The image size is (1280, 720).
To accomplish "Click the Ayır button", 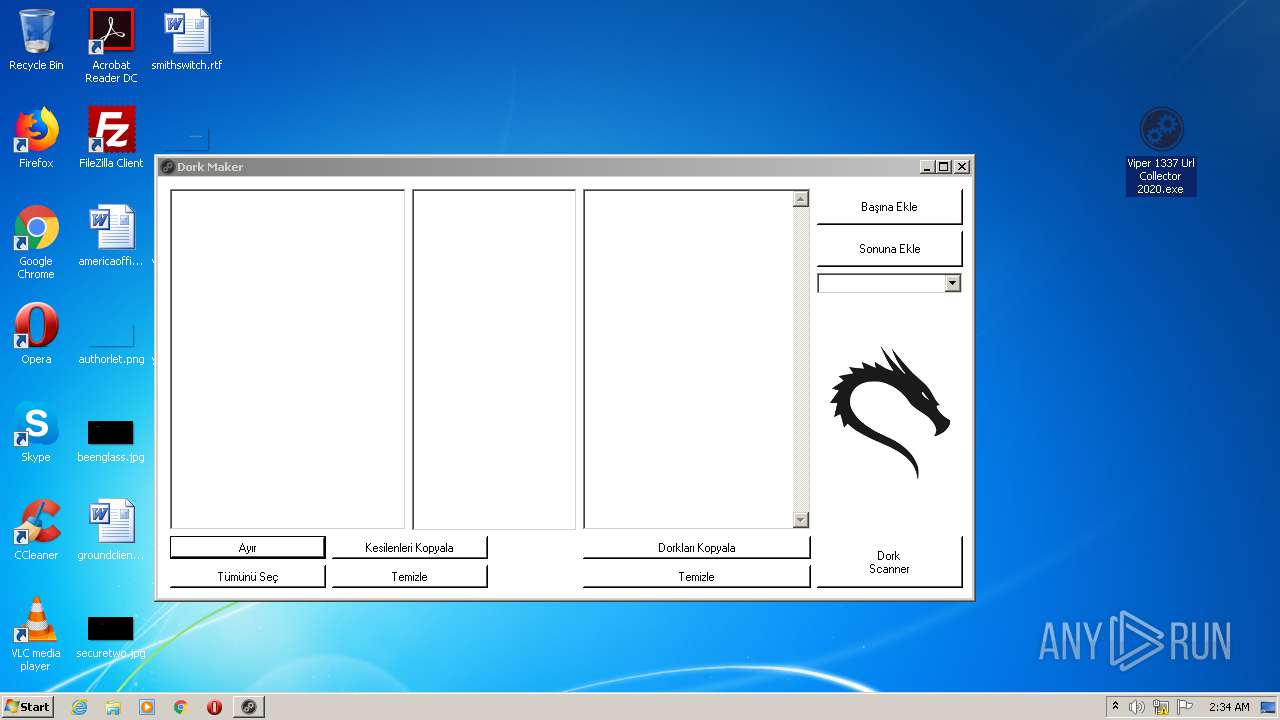I will click(x=247, y=548).
